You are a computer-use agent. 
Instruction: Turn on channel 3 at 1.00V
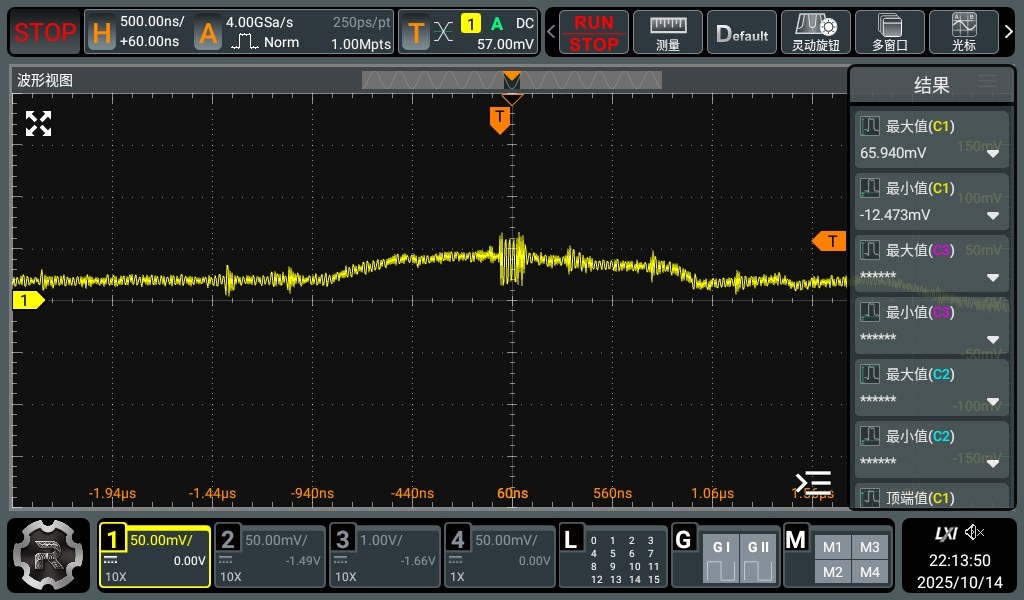pos(385,555)
